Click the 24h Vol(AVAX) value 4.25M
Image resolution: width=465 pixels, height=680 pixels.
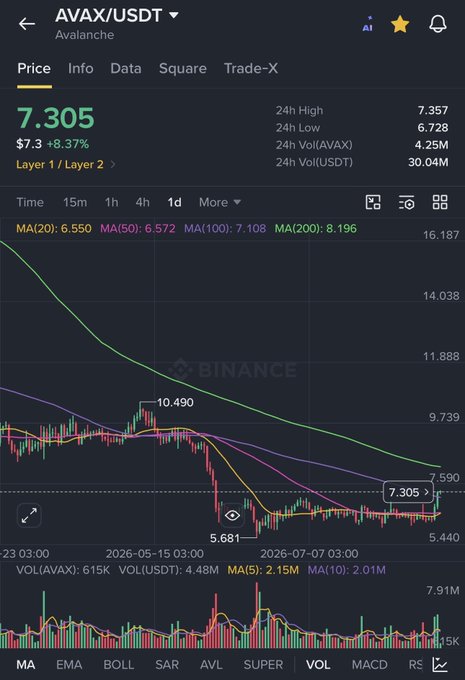click(432, 145)
